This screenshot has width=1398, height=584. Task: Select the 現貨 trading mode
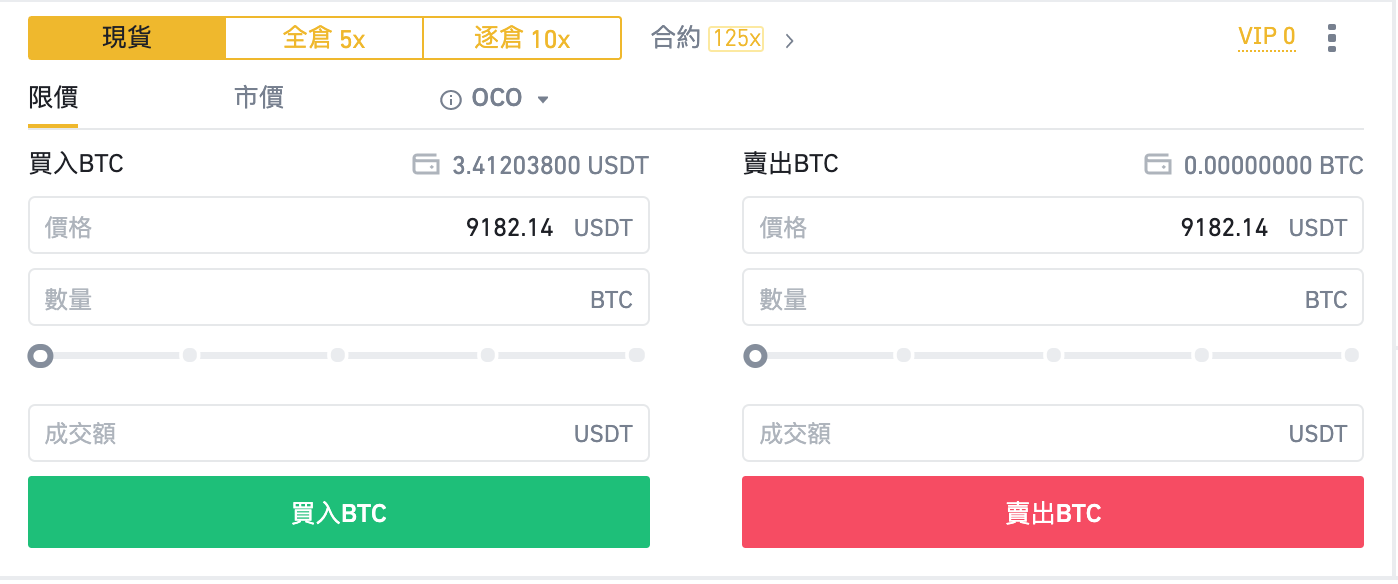coord(127,37)
